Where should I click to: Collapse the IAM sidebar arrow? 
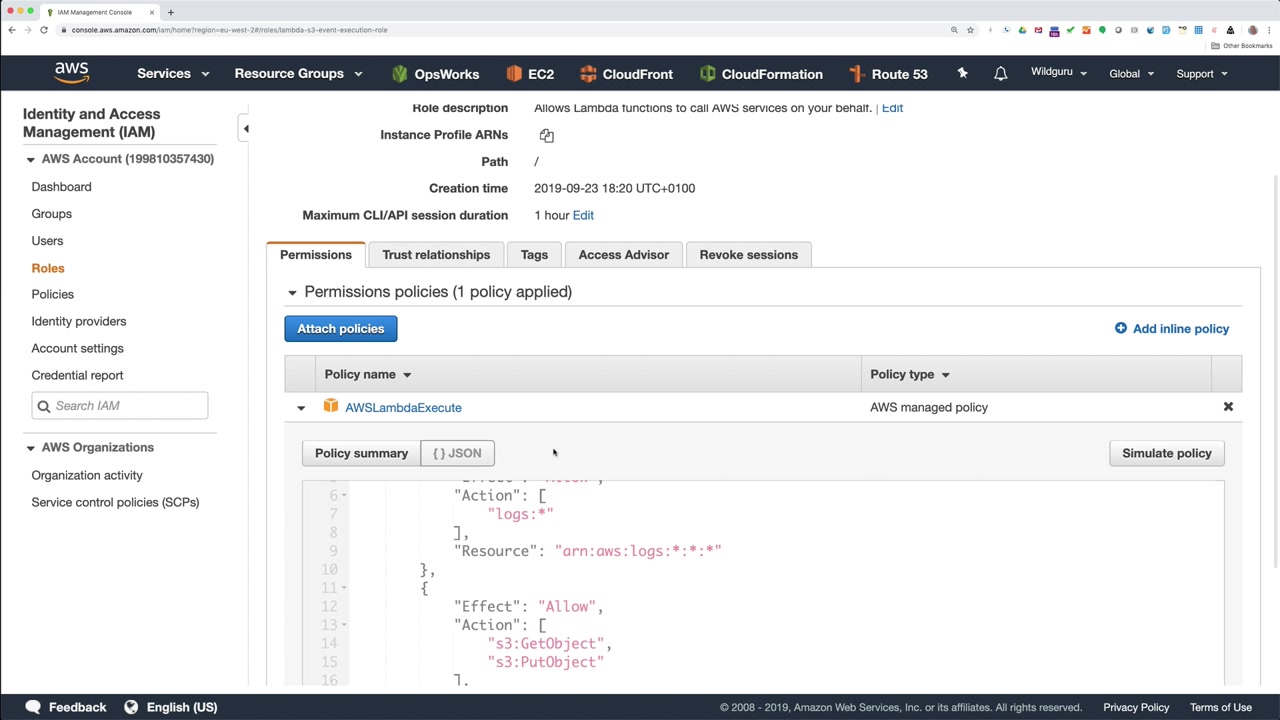(246, 129)
